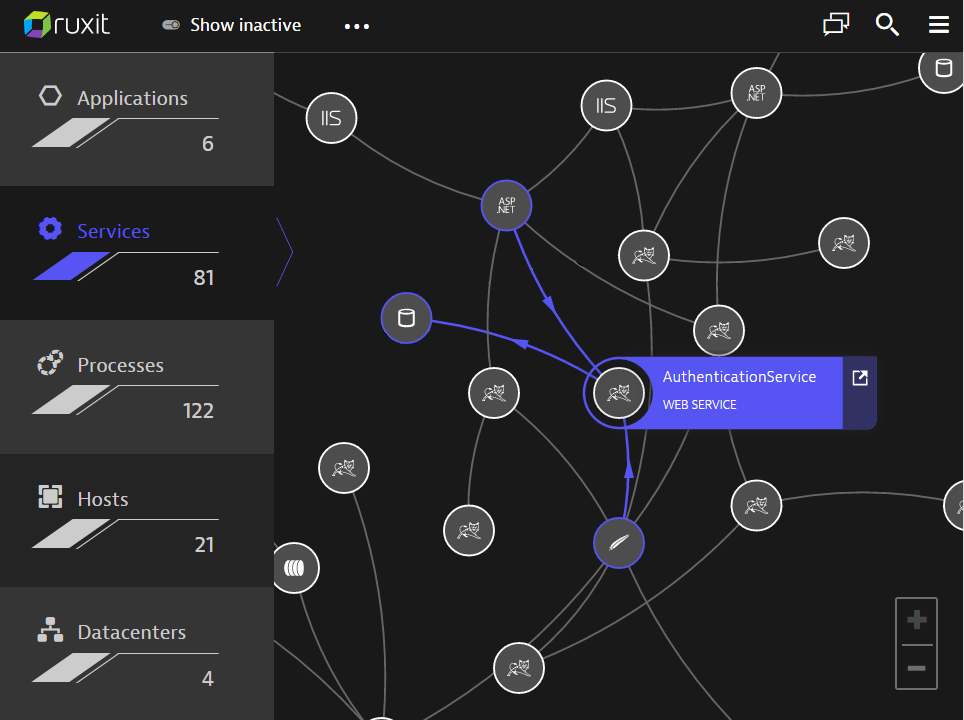
Task: Select the highlighted Apache feather node
Action: [618, 543]
